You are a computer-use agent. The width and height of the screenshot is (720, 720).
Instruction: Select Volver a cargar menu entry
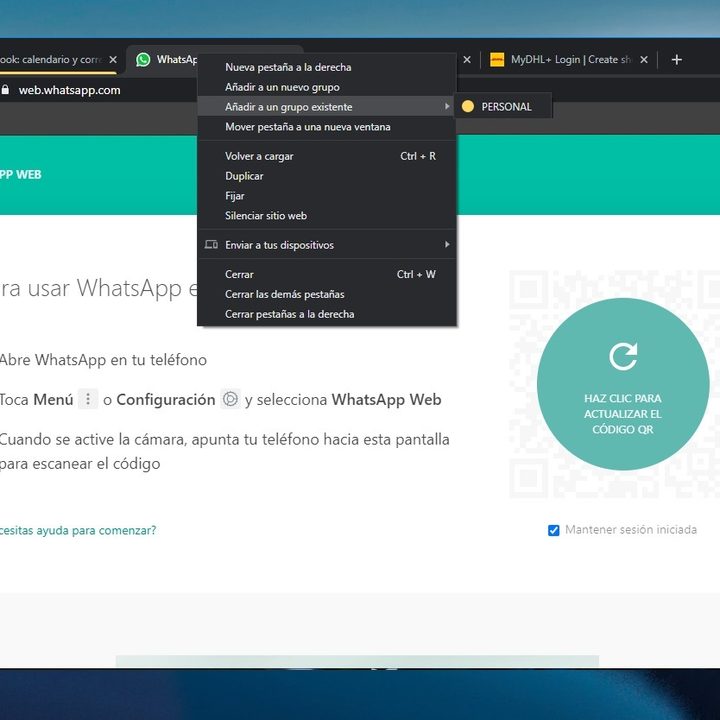coord(326,156)
